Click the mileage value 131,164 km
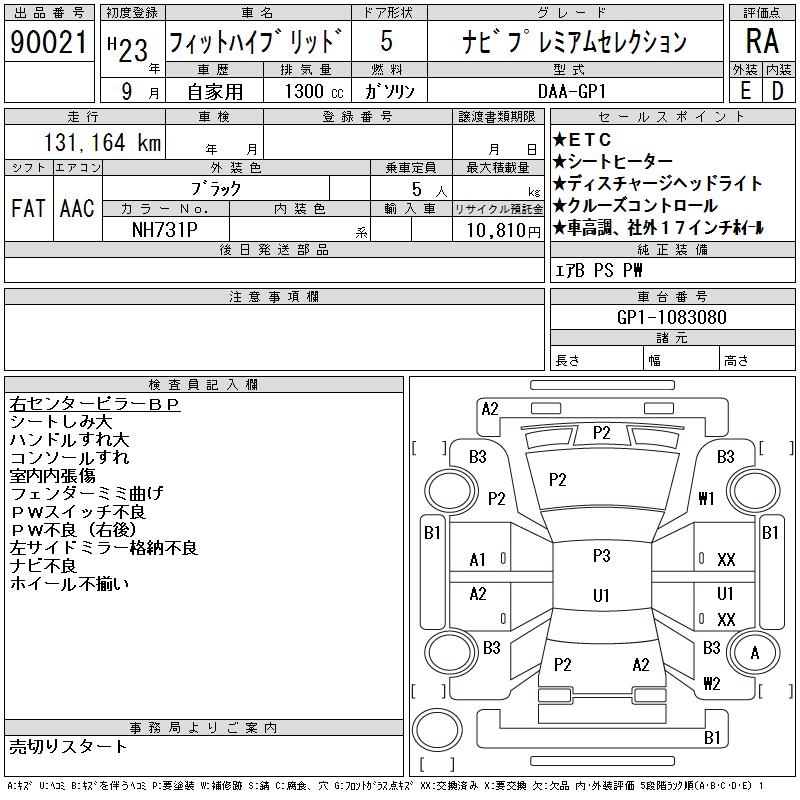 click(x=101, y=143)
